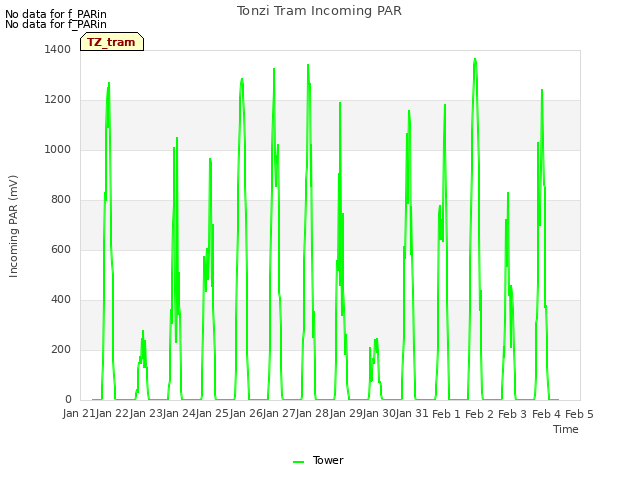Click the second No data for f_PARin message
Image resolution: width=640 pixels, height=480 pixels.
click(x=56, y=24)
